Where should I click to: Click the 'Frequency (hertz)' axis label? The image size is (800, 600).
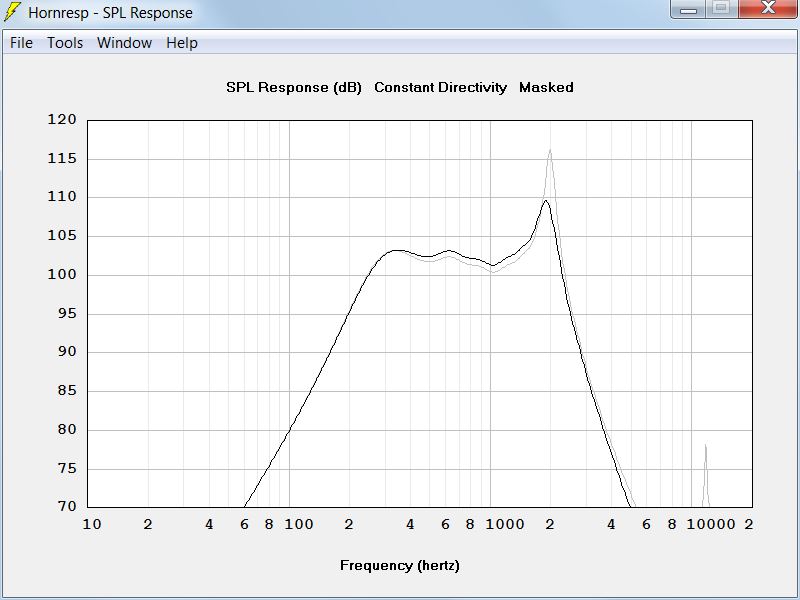(x=399, y=565)
